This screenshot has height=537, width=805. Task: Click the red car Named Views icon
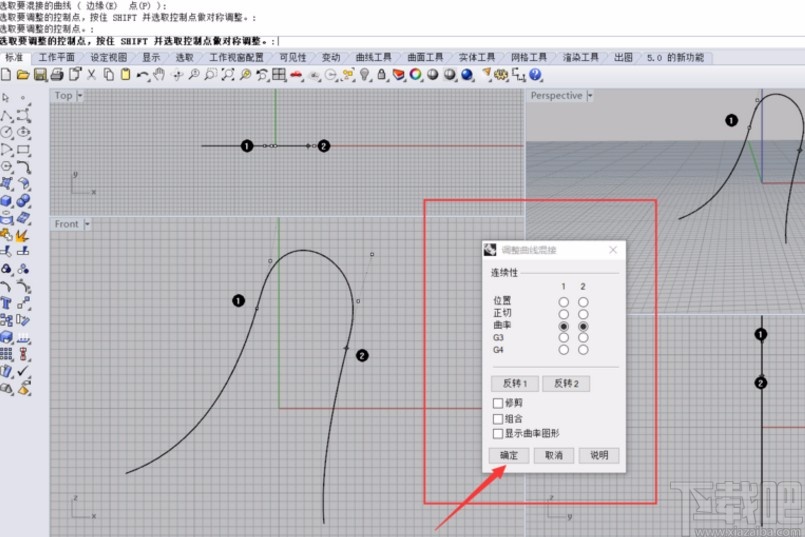(296, 75)
